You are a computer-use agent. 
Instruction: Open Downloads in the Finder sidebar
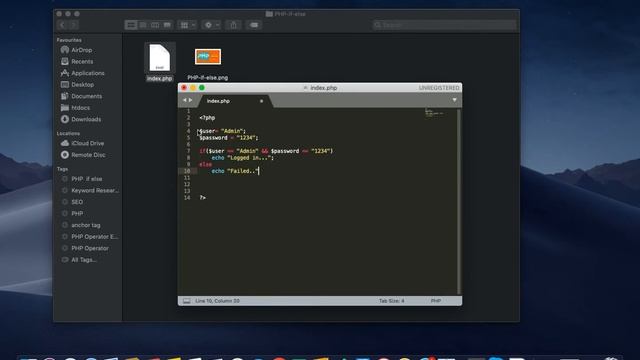86,120
